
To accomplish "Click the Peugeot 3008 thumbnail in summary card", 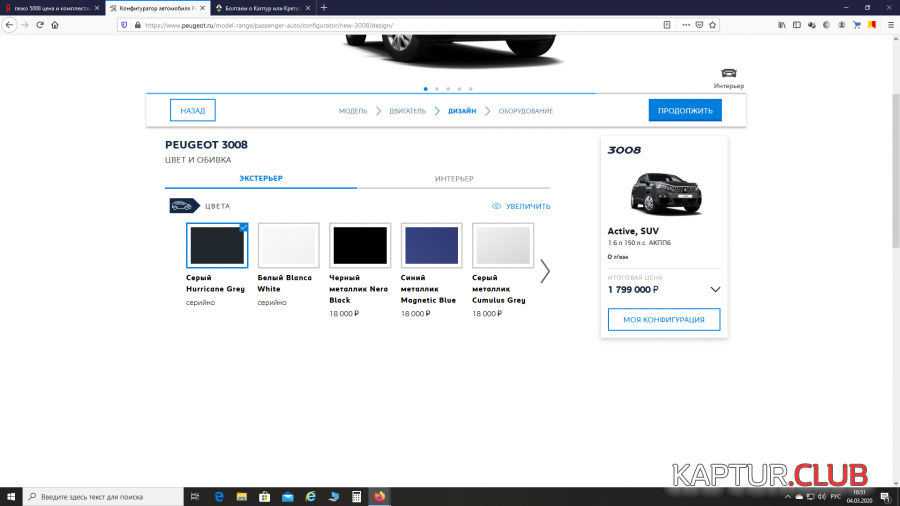I will (665, 194).
